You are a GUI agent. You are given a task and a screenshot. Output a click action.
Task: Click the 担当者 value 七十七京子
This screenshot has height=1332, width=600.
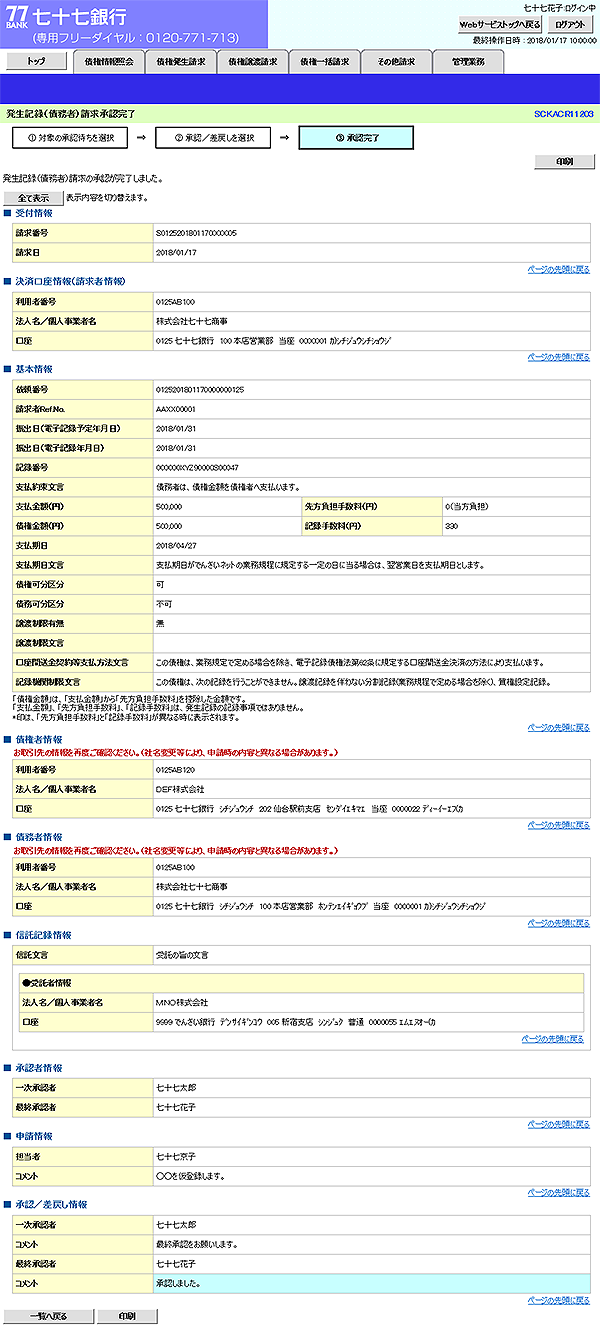pyautogui.click(x=176, y=1155)
